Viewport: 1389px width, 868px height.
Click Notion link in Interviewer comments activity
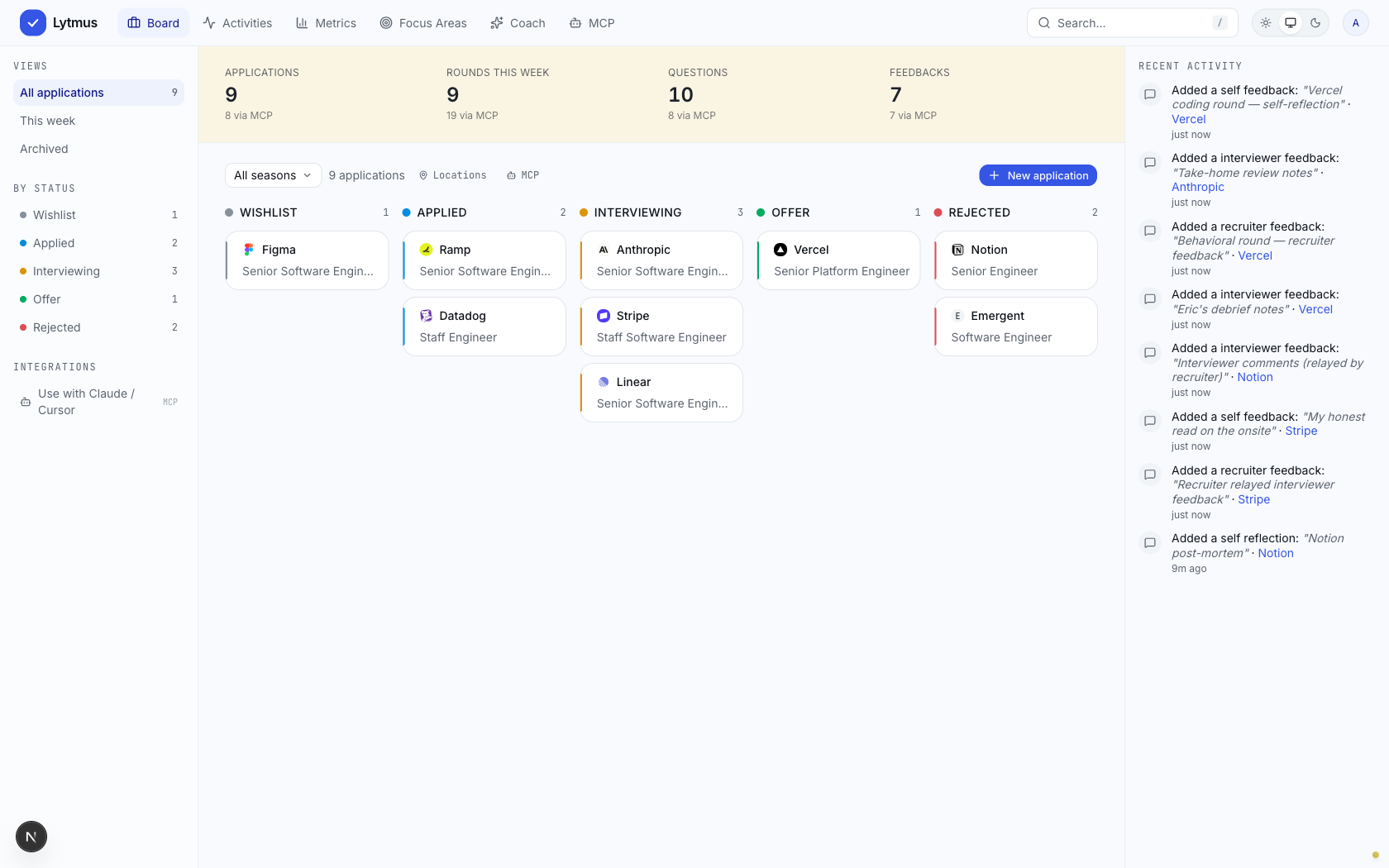click(x=1255, y=377)
